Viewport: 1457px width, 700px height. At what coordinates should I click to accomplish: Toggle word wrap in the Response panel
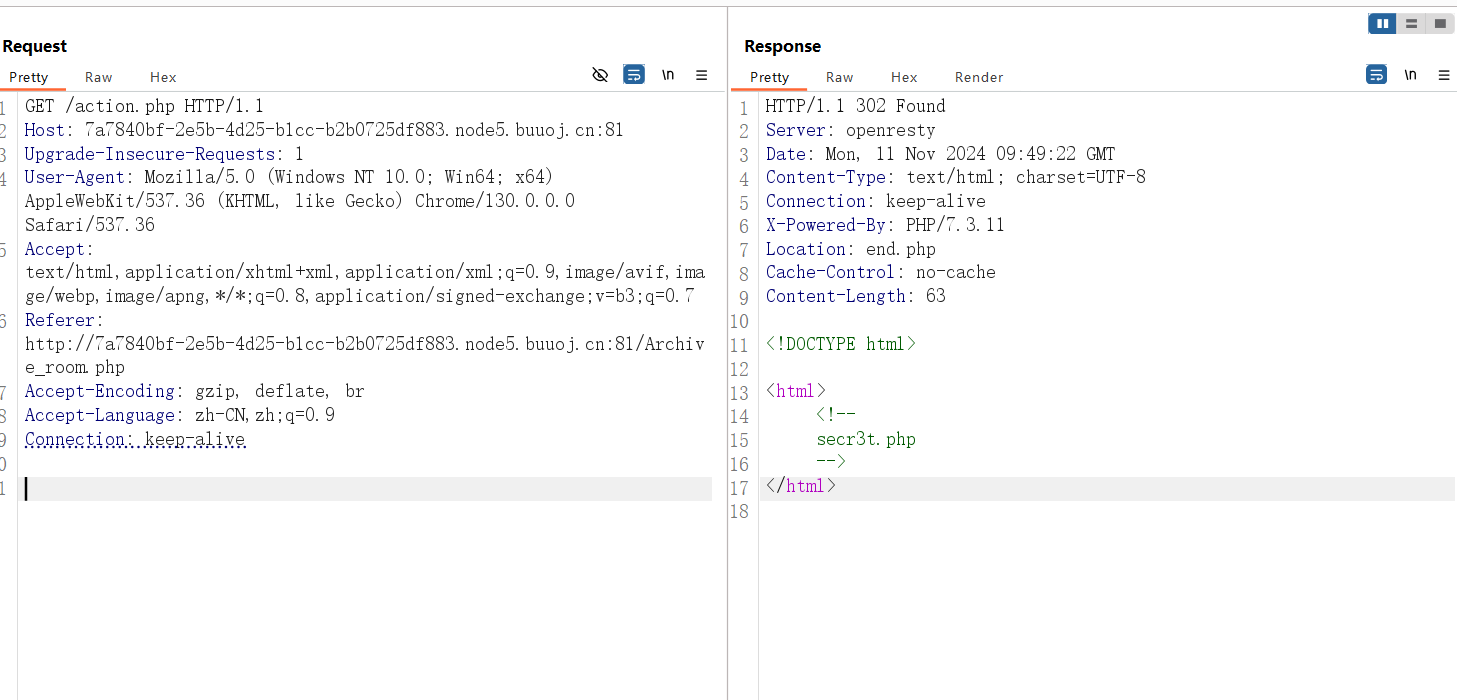pyautogui.click(x=1376, y=75)
